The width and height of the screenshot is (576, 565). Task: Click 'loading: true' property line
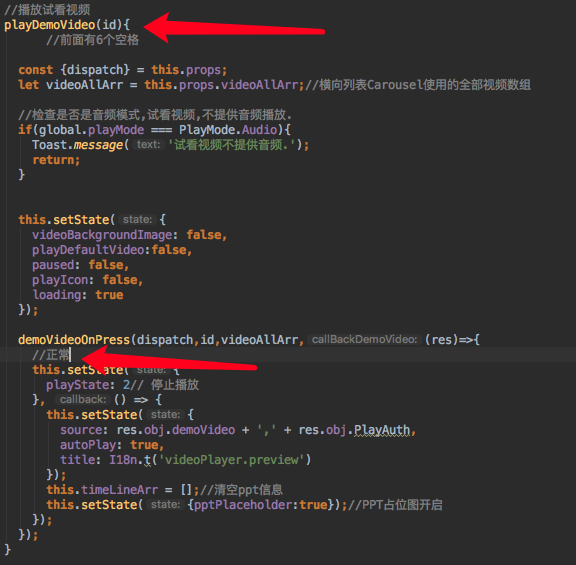78,295
